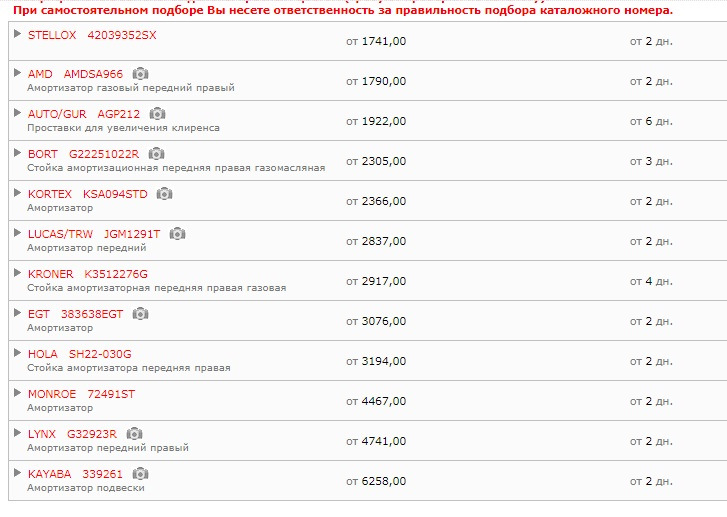
Task: Show photo of EGT 383638EGT
Action: pos(140,314)
